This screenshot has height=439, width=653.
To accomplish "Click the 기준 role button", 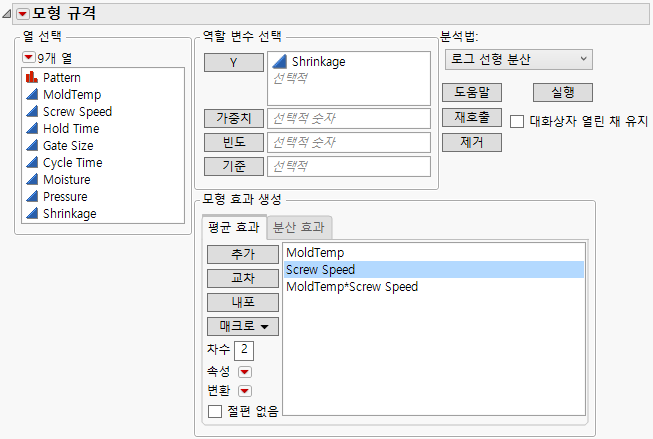I will point(234,167).
